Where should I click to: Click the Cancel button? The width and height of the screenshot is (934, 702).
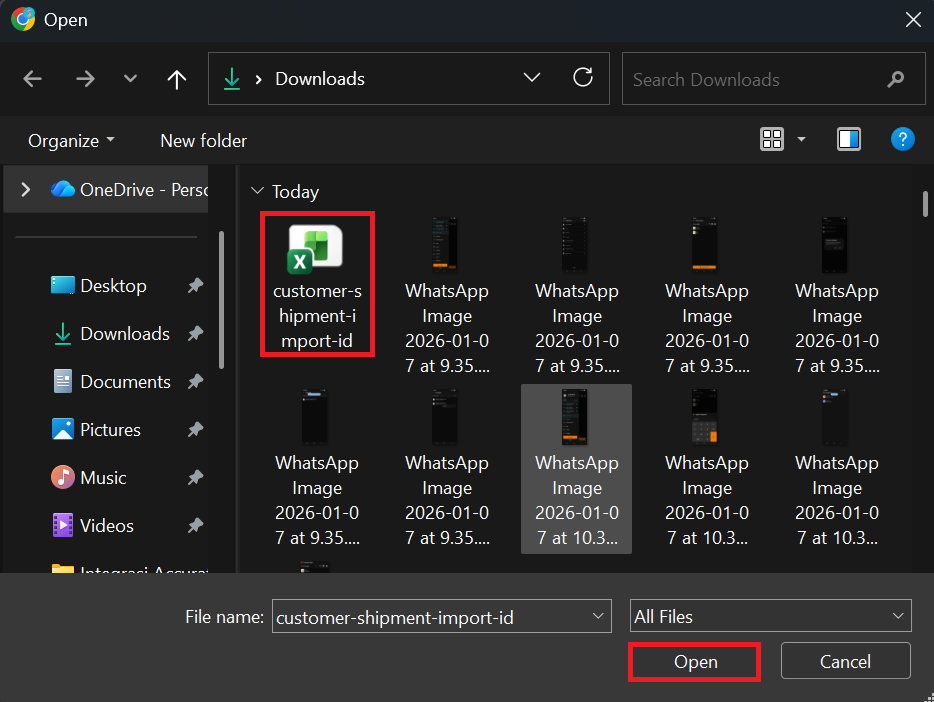point(845,662)
